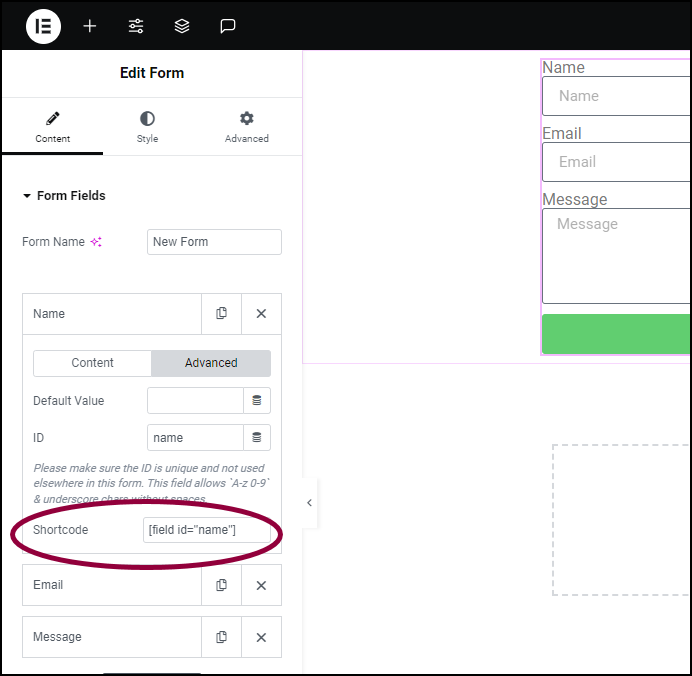Click the green submit button
692x676 pixels.
click(x=616, y=334)
